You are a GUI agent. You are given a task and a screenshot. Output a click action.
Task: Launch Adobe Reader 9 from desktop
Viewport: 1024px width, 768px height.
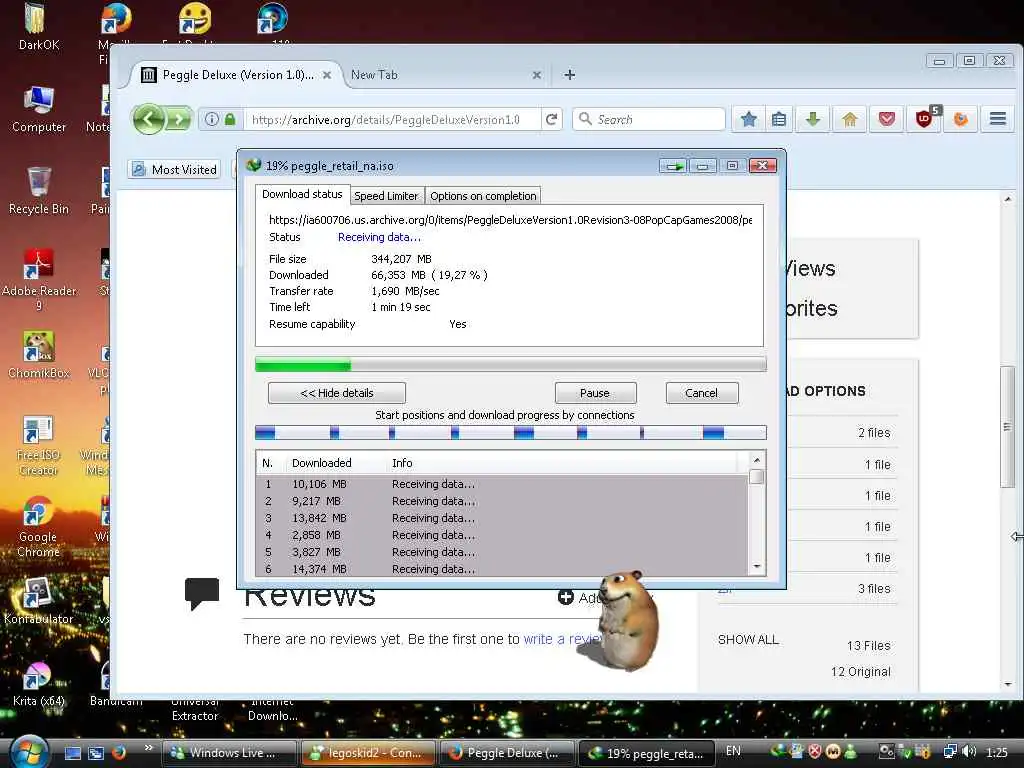point(39,280)
